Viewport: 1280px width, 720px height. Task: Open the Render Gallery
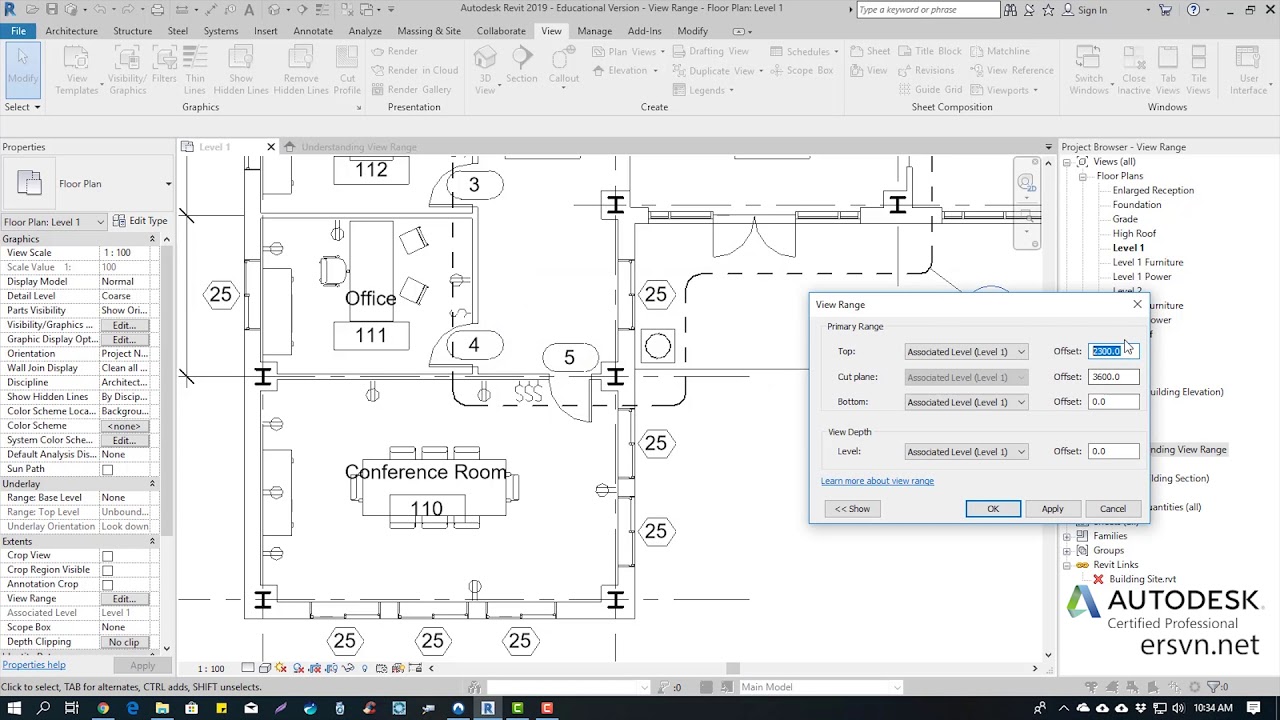(x=412, y=89)
